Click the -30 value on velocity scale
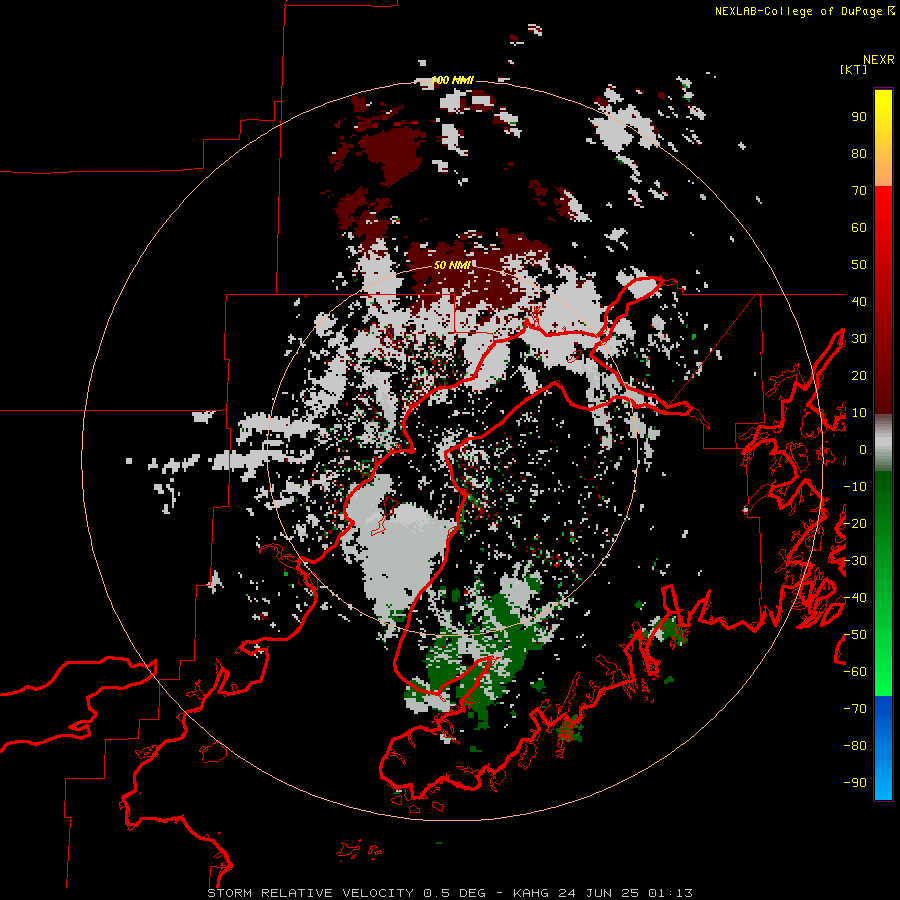900x900 pixels. click(855, 561)
